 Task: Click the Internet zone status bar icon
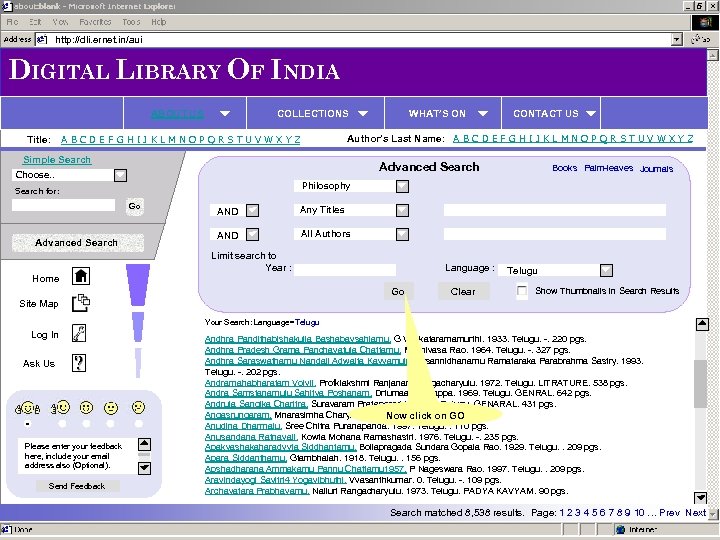click(621, 529)
